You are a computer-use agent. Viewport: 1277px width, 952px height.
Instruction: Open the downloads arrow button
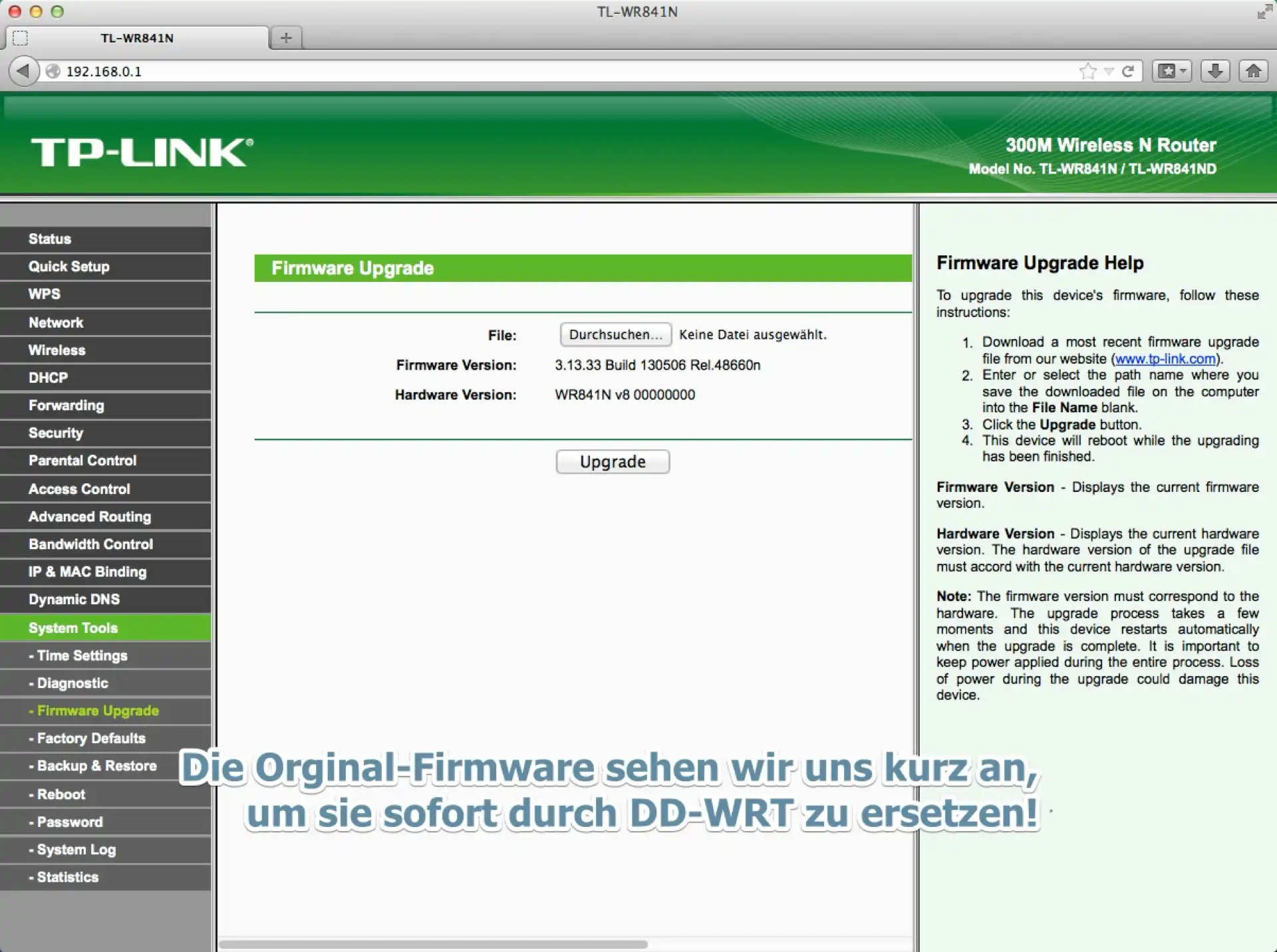click(1214, 70)
